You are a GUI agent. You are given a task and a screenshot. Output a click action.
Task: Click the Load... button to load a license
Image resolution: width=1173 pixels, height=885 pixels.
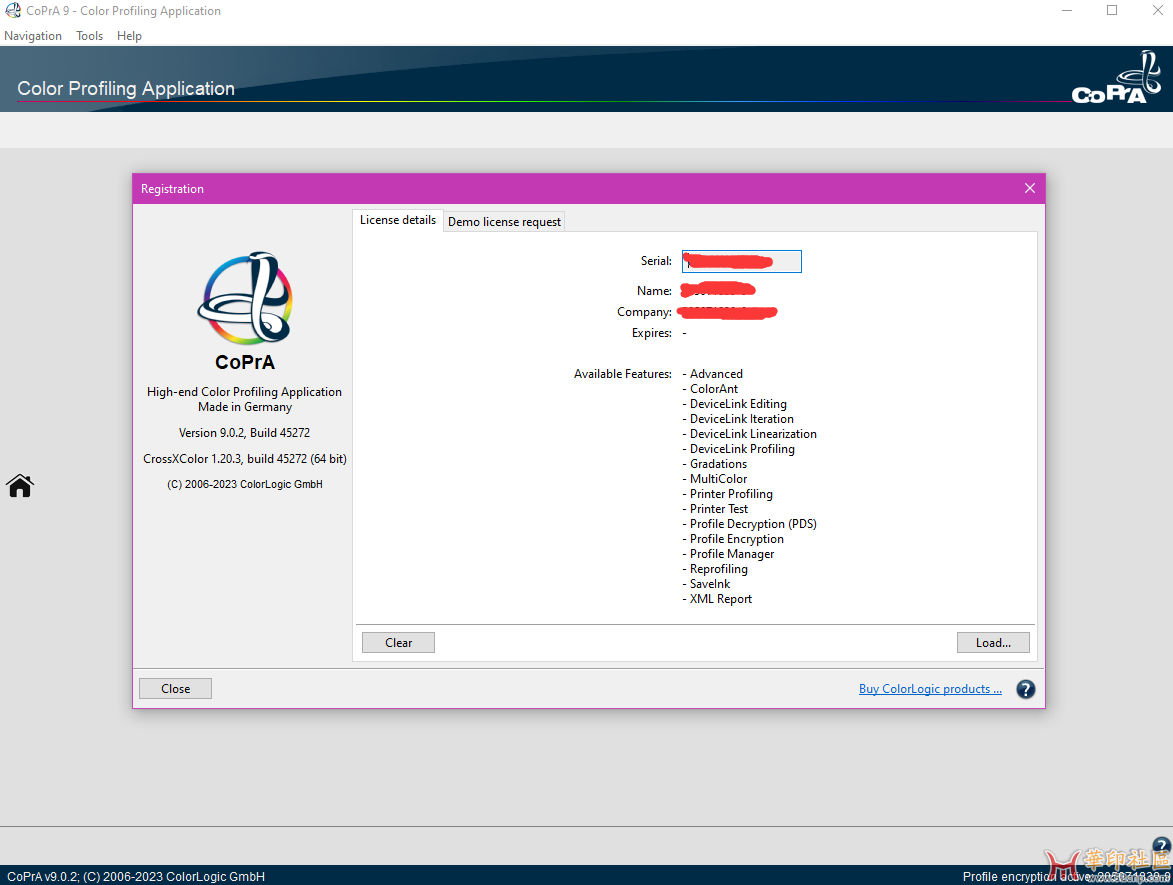click(992, 643)
